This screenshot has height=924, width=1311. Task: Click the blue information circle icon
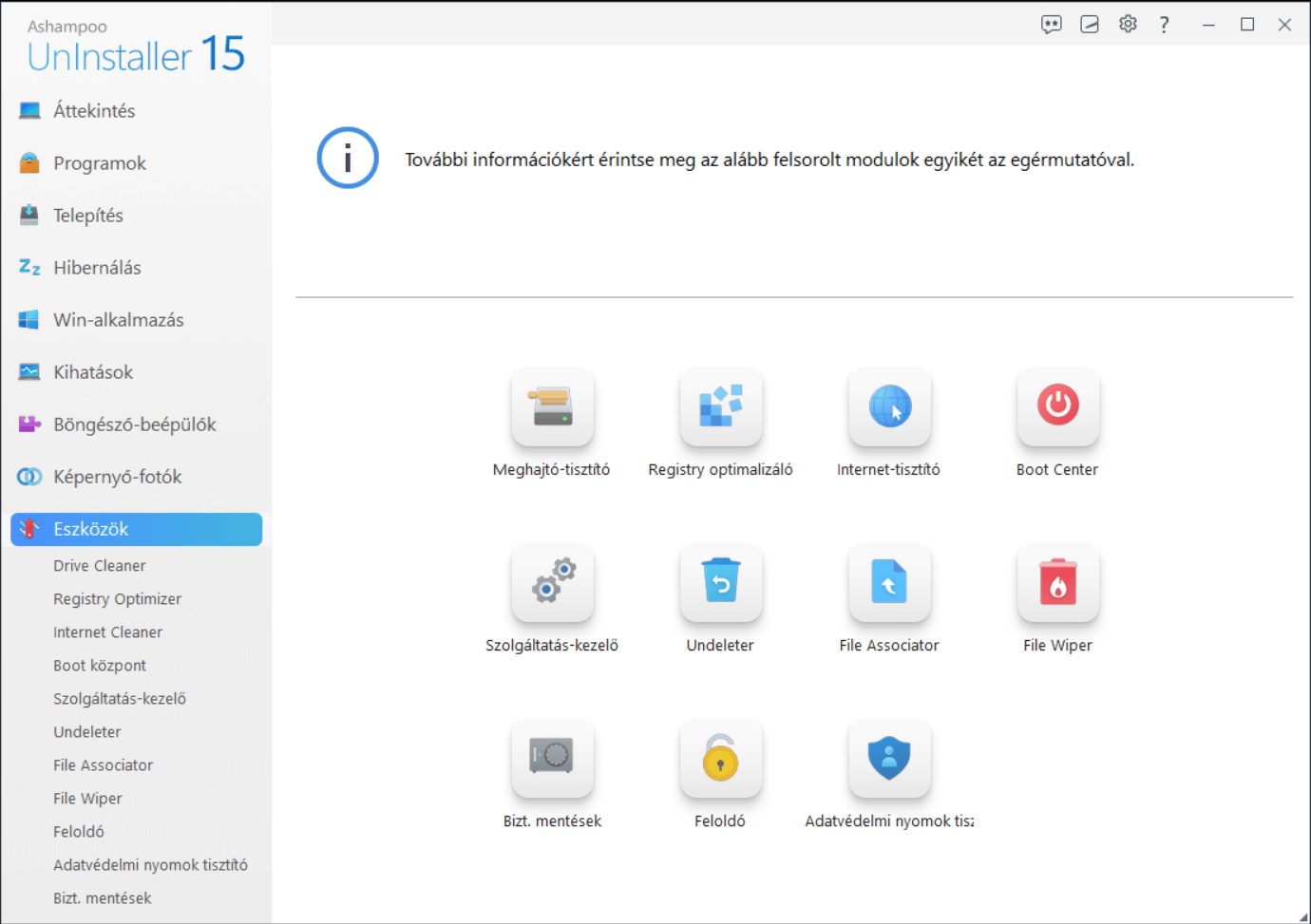coord(348,158)
